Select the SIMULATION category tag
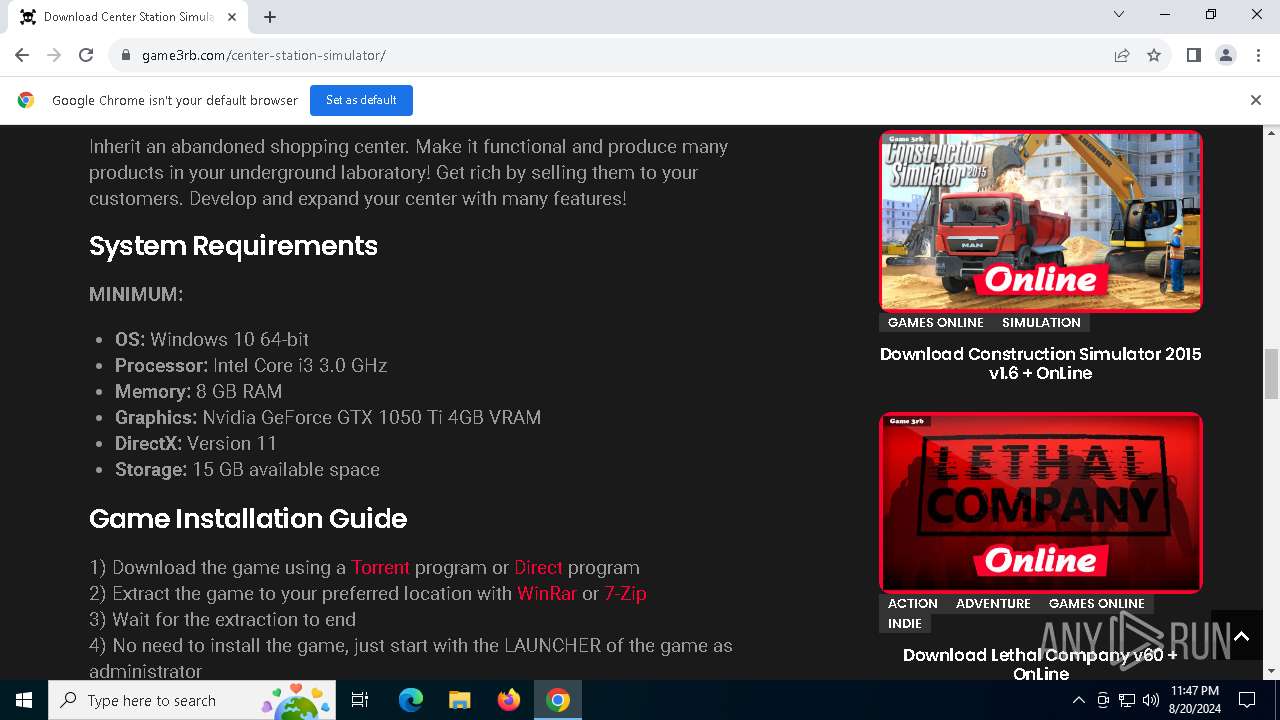 point(1041,322)
